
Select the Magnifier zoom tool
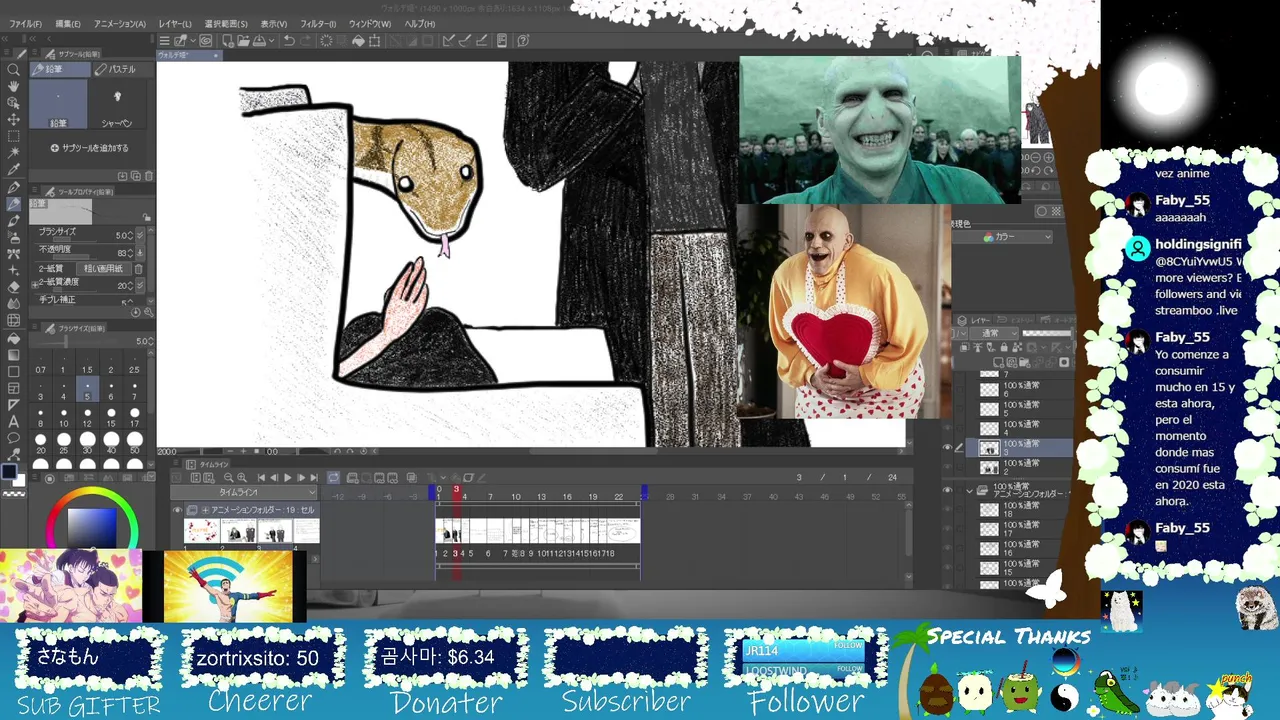14,69
